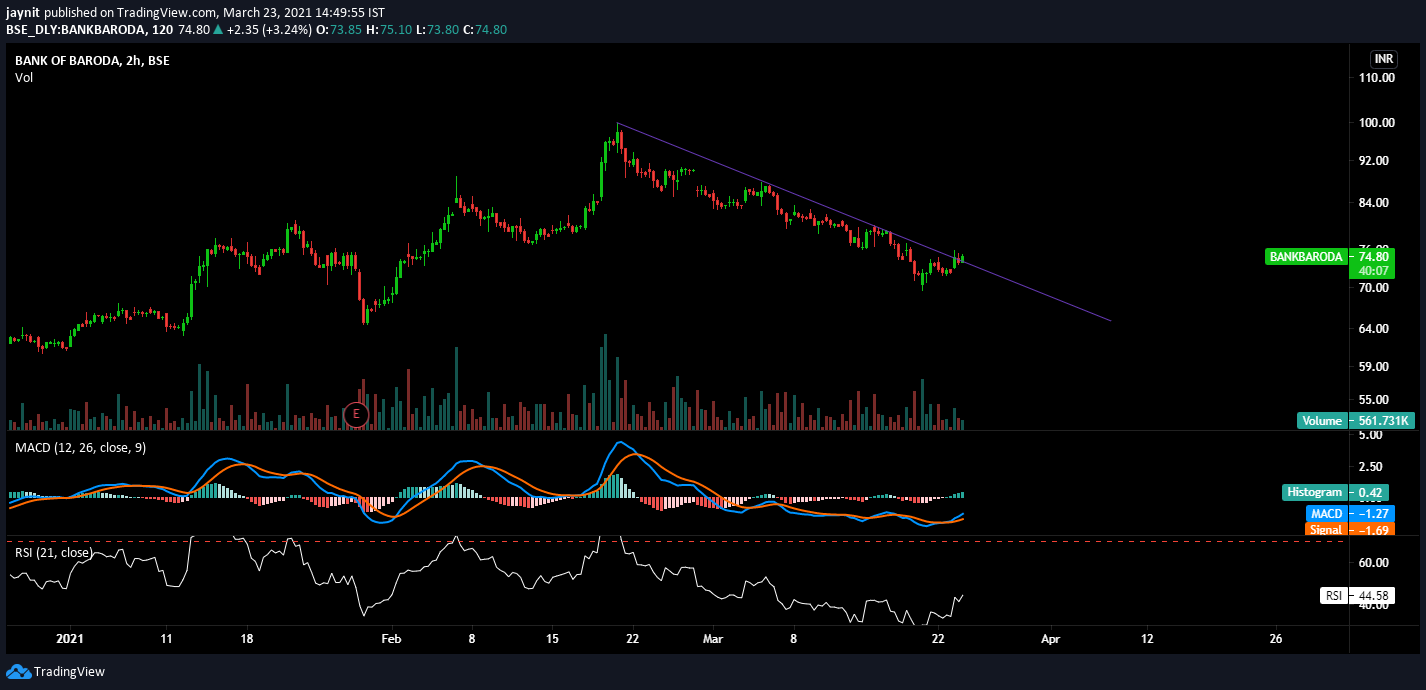
Task: Select the BANK OF BARODA, 2h, BSE title
Action: coord(92,61)
